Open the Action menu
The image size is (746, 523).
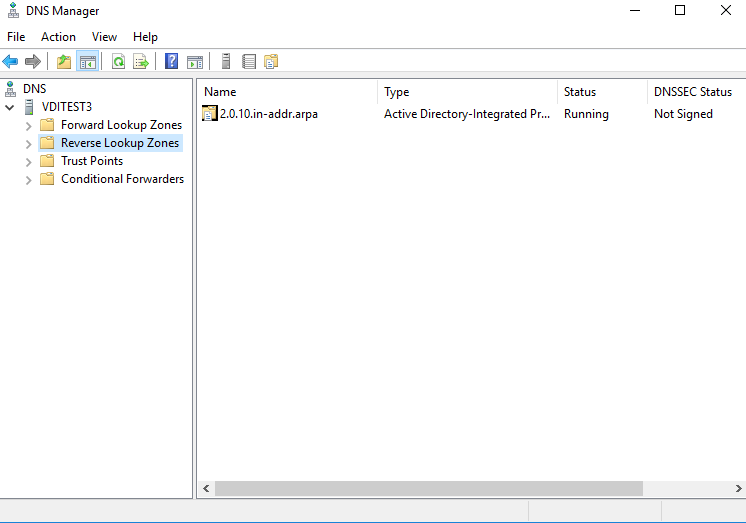pos(58,37)
